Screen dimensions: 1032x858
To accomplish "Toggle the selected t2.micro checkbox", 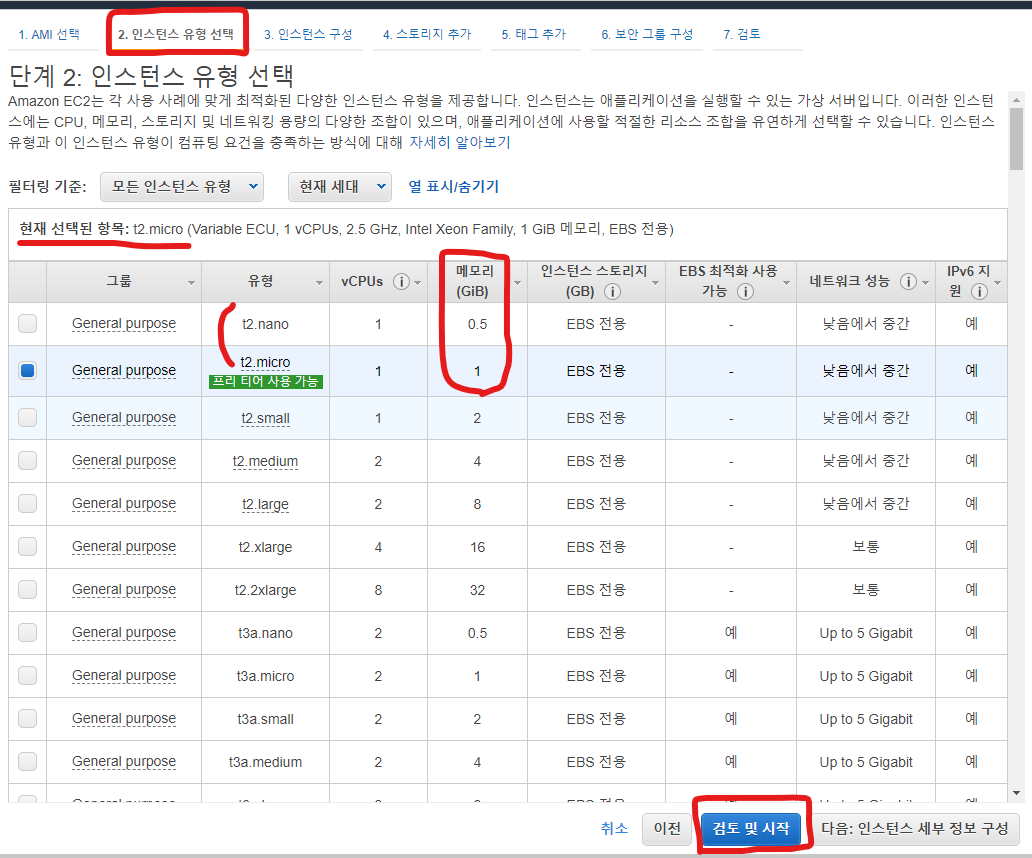I will pos(28,370).
